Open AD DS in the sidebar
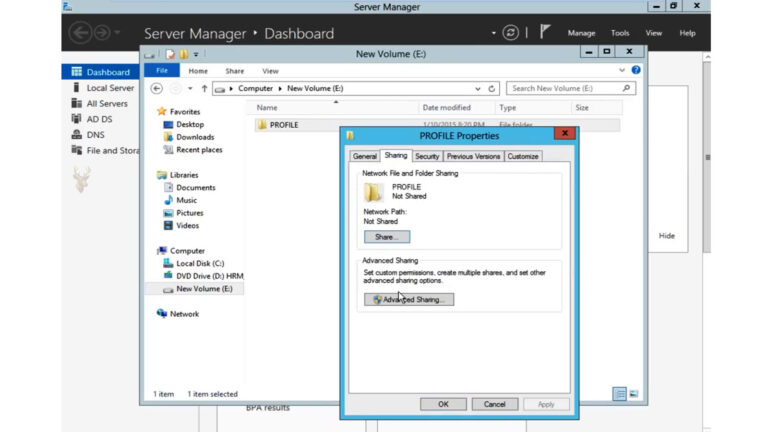Image resolution: width=768 pixels, height=432 pixels. coord(100,119)
